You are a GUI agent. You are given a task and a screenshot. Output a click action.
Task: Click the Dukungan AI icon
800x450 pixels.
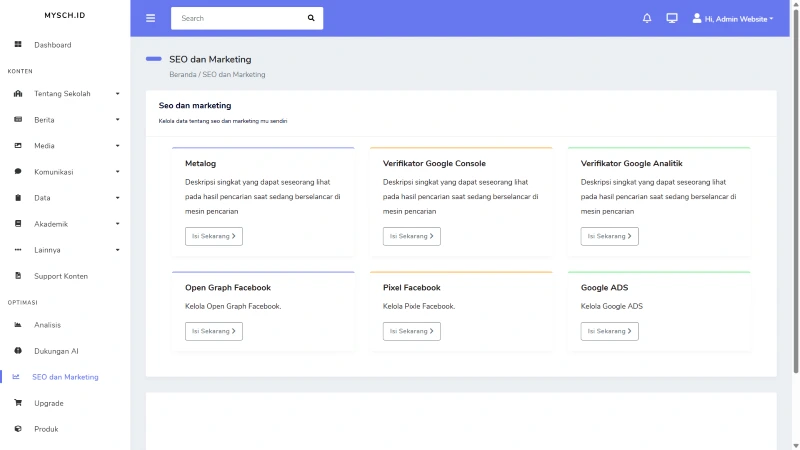click(x=18, y=351)
